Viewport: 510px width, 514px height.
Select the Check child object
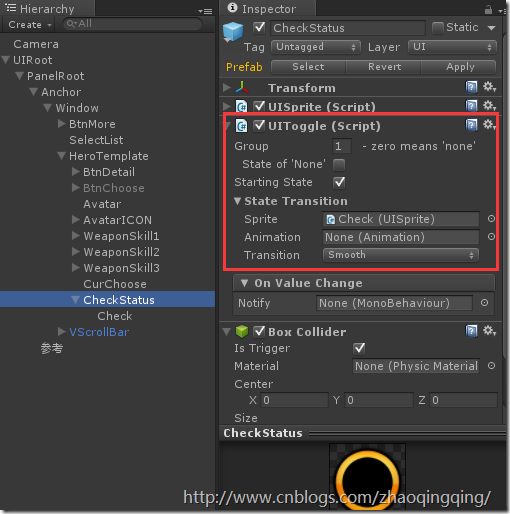[x=115, y=316]
